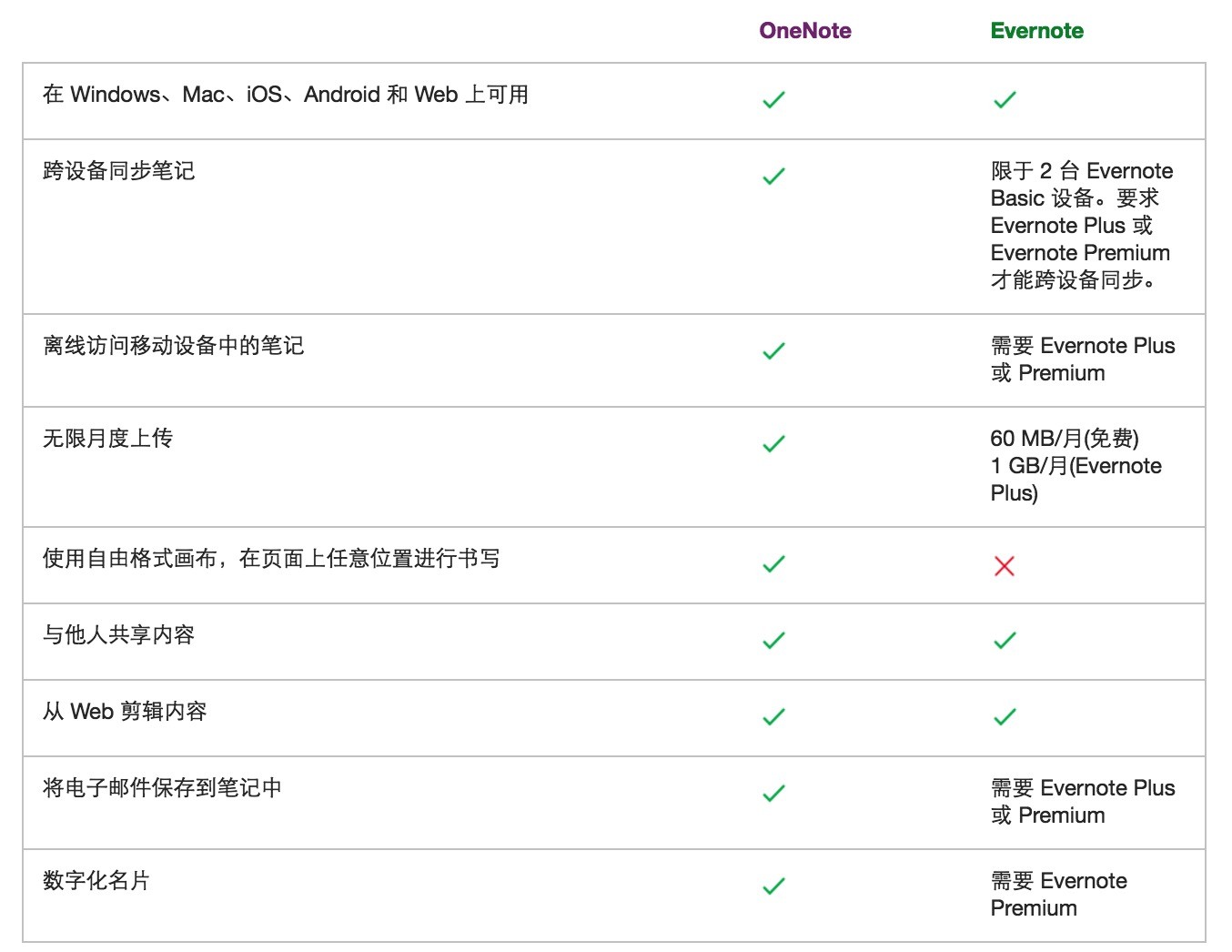This screenshot has width=1232, height=952.
Task: Click Evernote offline access note 需要 Evernote Plus 或 Premium
Action: pyautogui.click(x=1083, y=360)
